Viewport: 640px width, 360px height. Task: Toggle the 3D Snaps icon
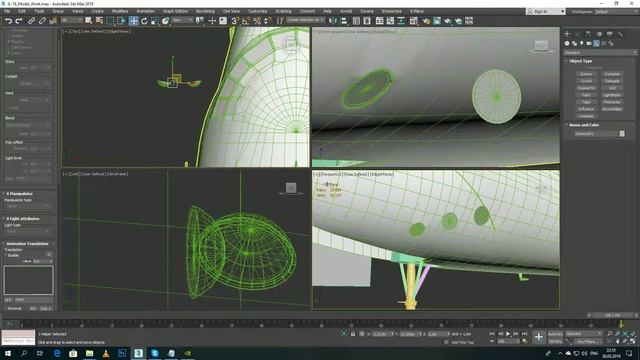click(x=235, y=20)
